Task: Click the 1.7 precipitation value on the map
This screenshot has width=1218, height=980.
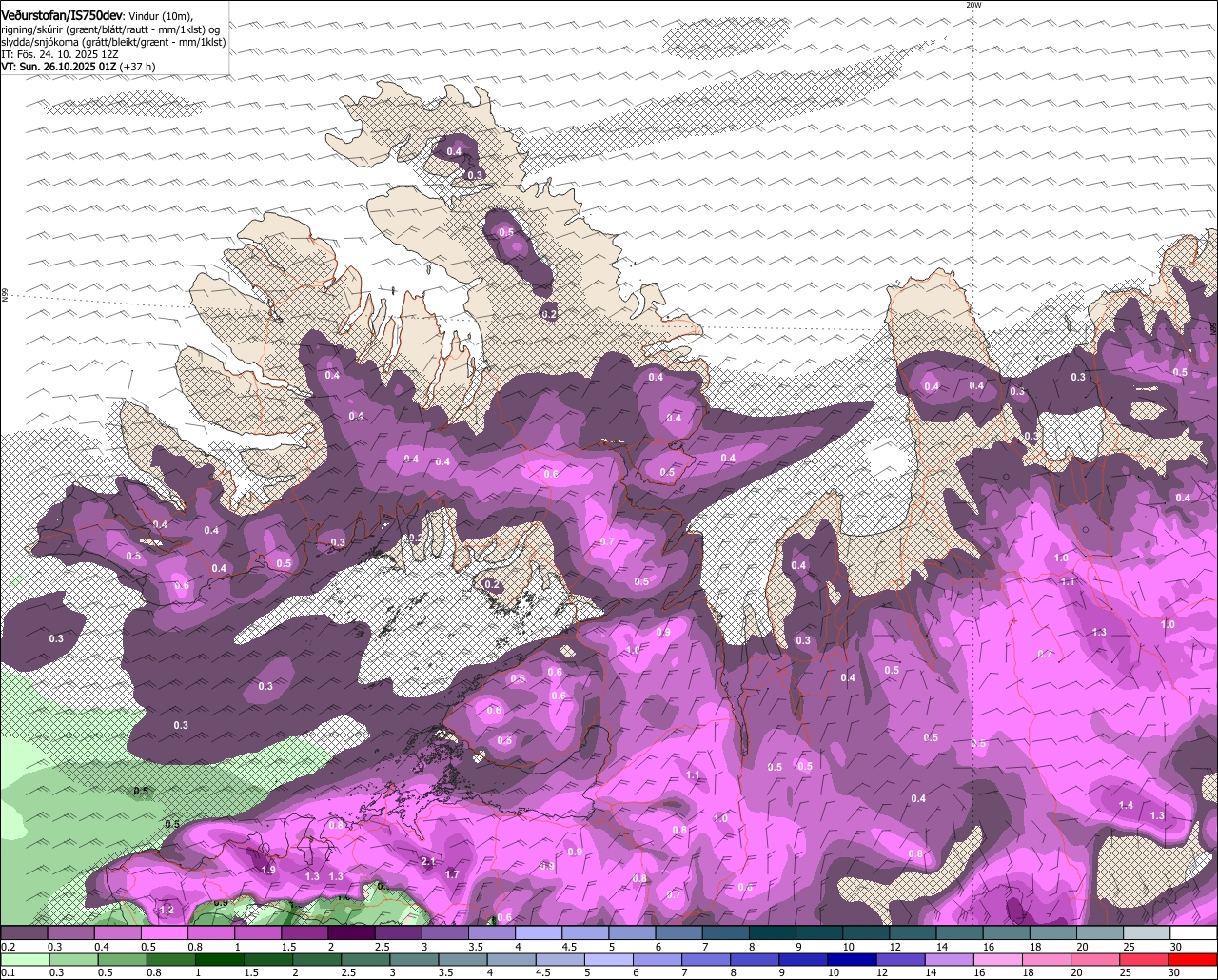Action: (x=452, y=874)
